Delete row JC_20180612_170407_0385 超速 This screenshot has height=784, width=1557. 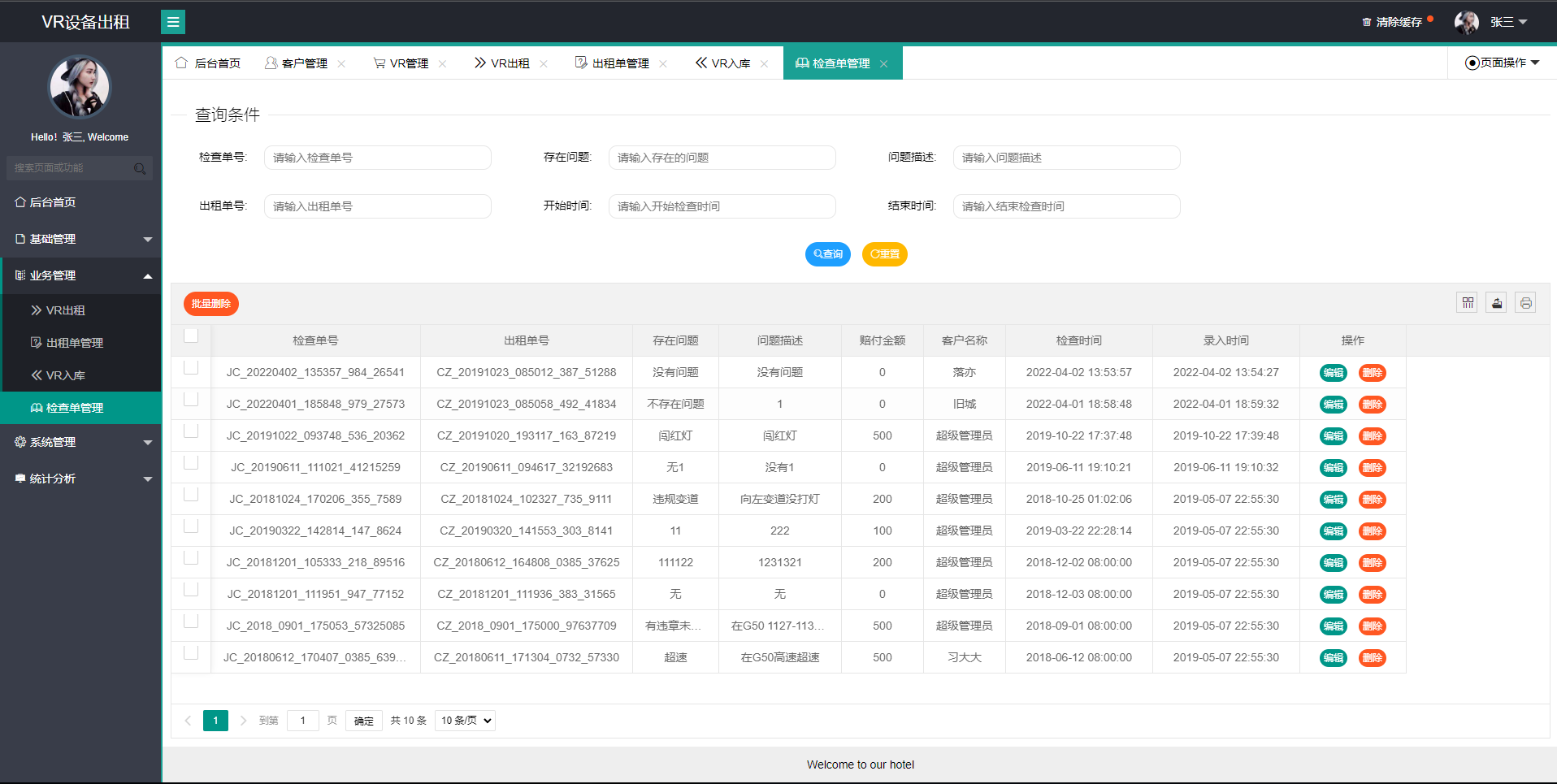pos(1373,658)
